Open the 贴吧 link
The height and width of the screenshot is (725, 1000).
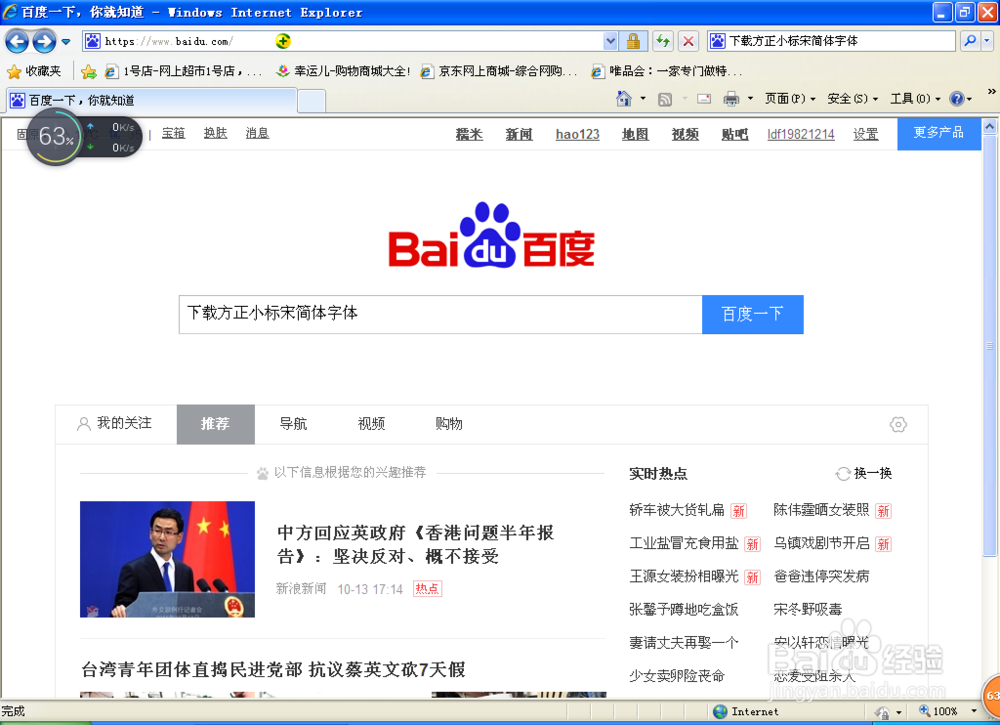pos(735,134)
